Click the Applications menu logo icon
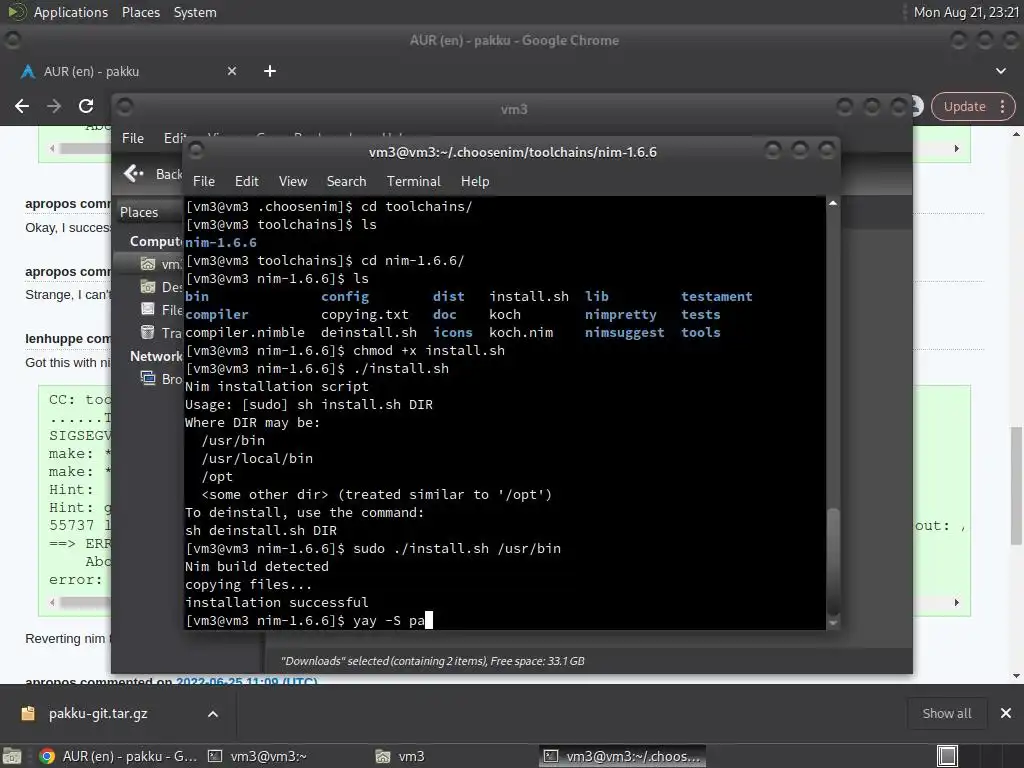 pos(16,12)
